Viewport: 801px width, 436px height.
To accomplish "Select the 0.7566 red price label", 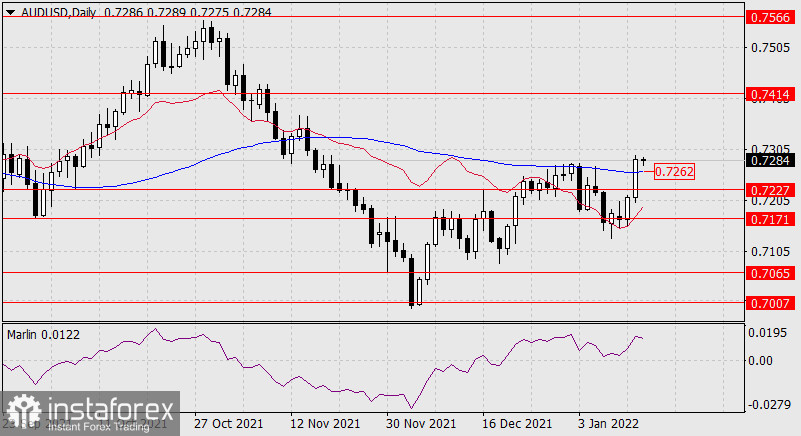I will pos(771,17).
